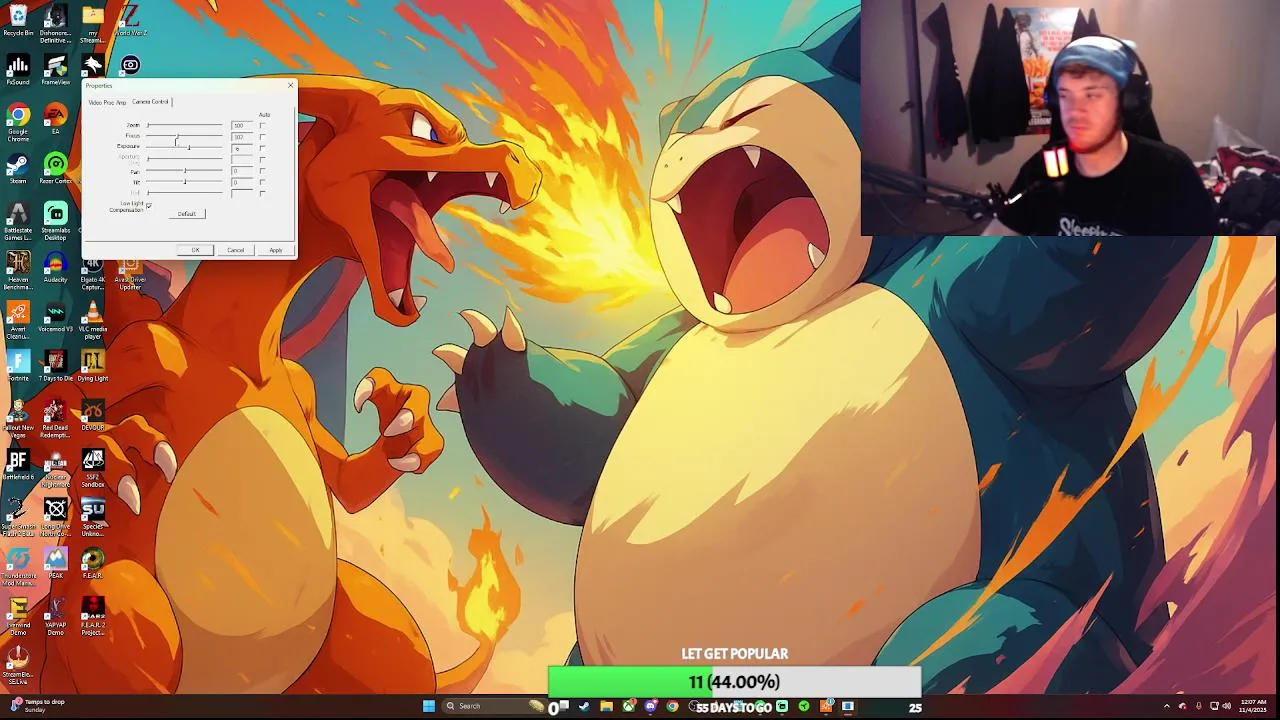1280x720 pixels.
Task: Click the Pan value input field
Action: (242, 171)
